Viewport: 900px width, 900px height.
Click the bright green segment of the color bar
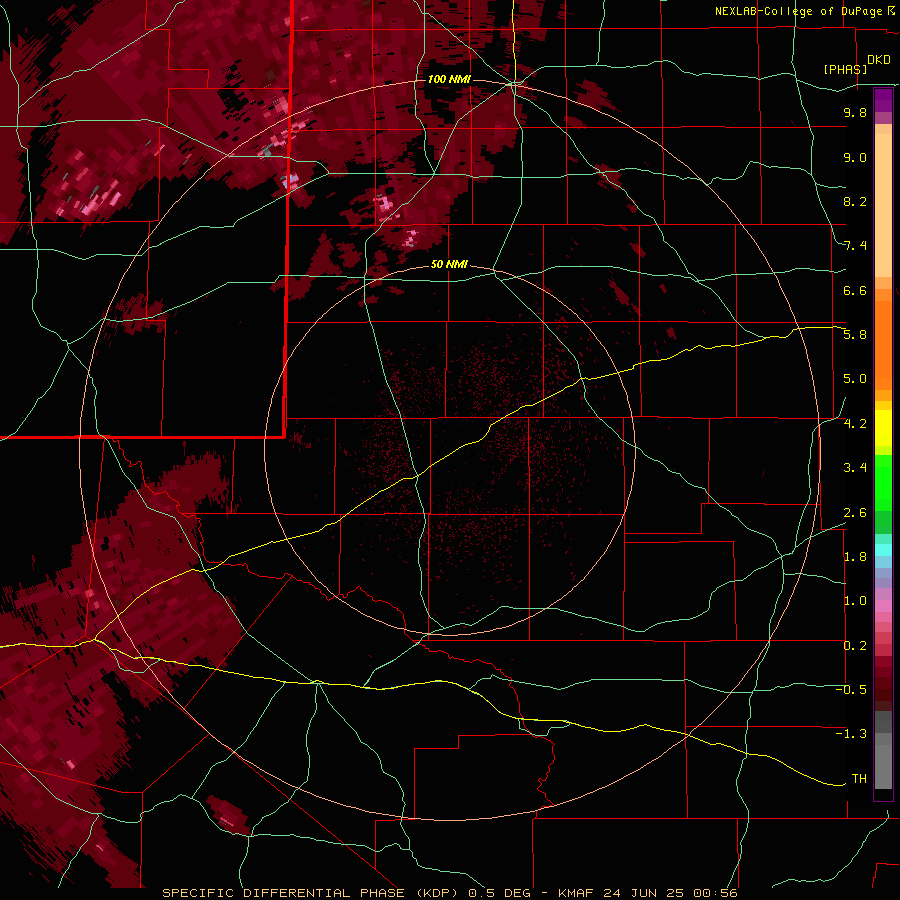pos(883,482)
